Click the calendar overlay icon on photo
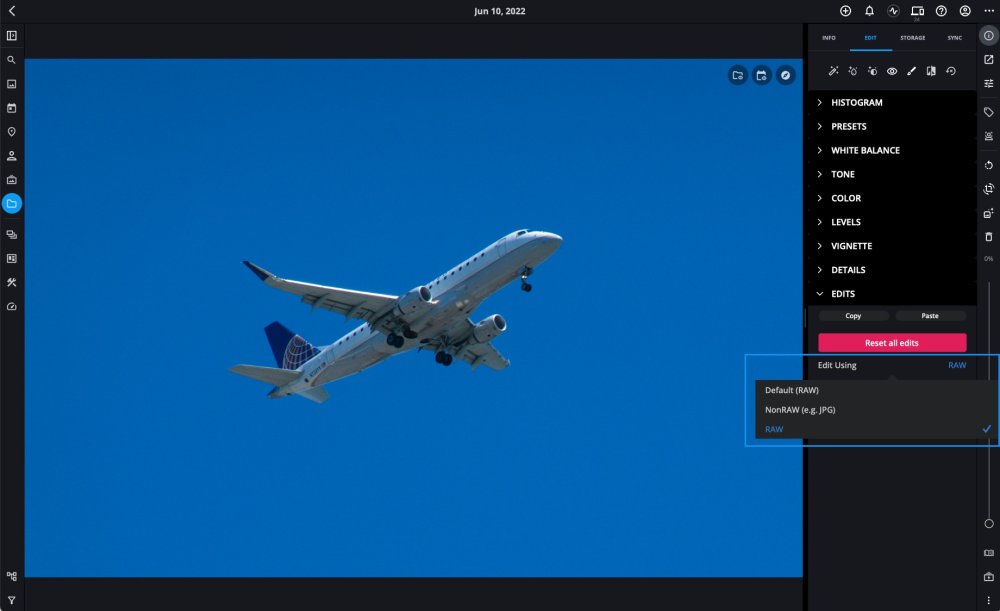Image resolution: width=1000 pixels, height=611 pixels. coord(761,75)
